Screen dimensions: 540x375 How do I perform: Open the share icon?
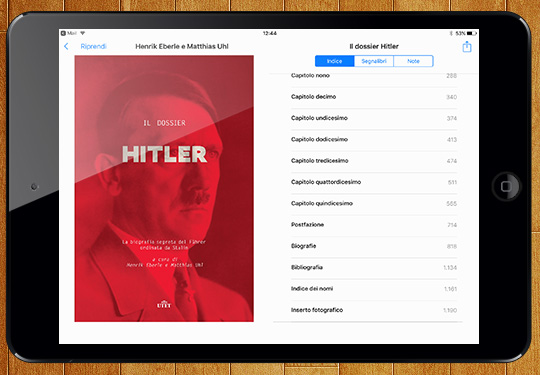click(x=467, y=46)
